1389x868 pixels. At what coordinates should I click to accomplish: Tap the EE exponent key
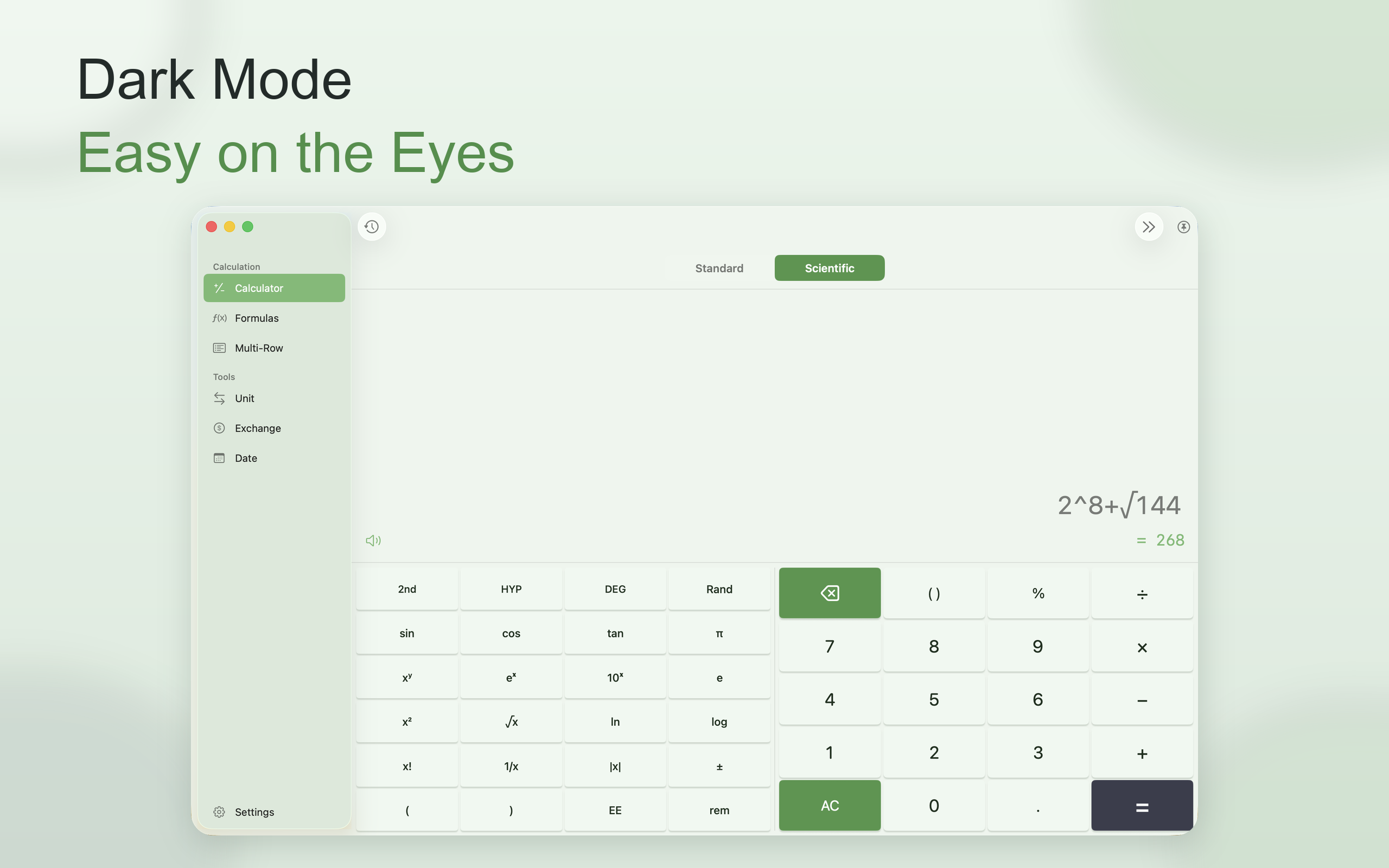coord(615,810)
